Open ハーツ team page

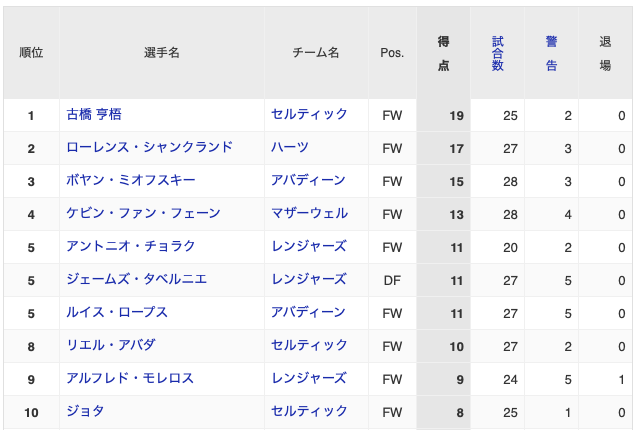[290, 147]
